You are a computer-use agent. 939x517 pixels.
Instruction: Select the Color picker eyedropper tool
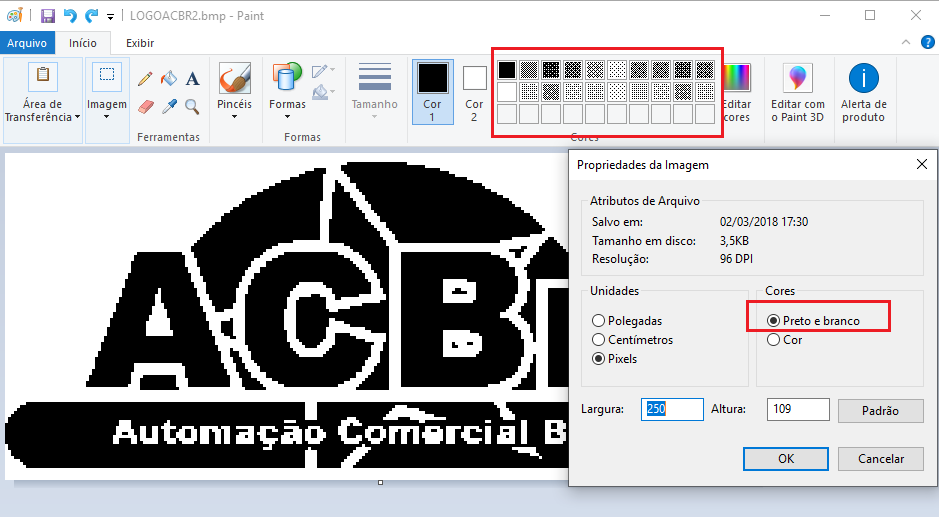click(169, 107)
